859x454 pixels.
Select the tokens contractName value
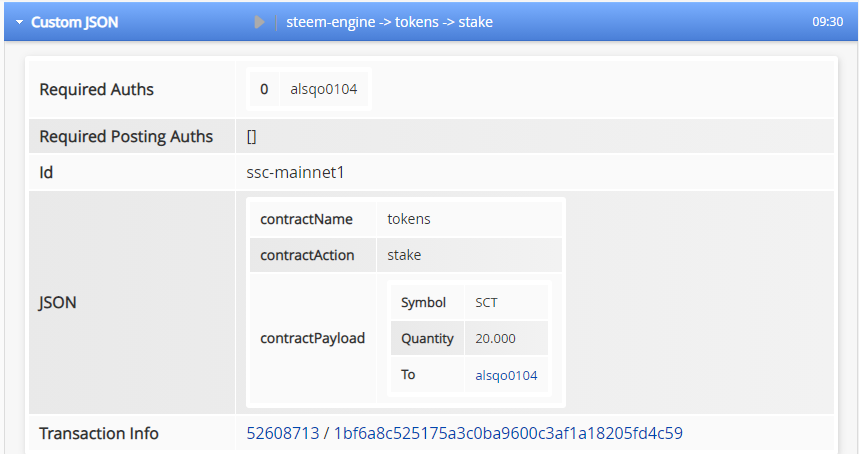click(409, 219)
